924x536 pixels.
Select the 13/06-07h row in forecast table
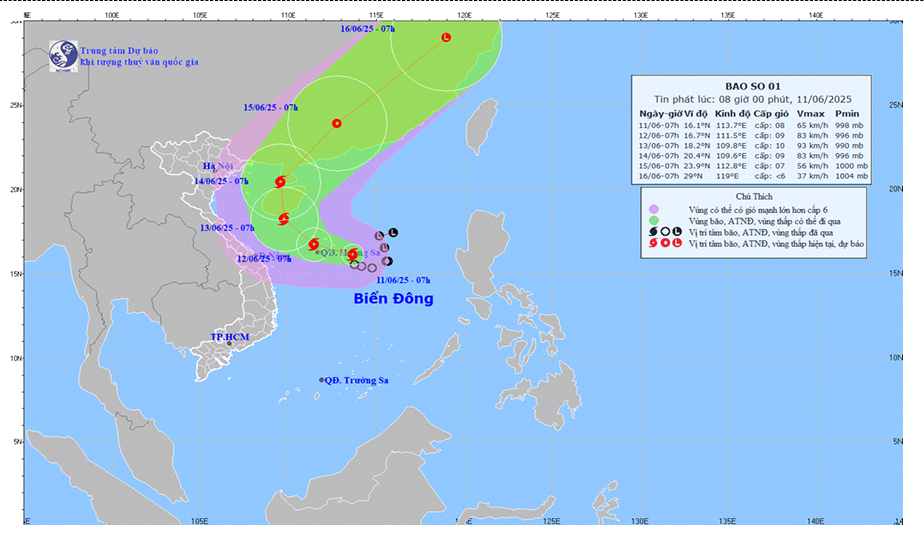pyautogui.click(x=754, y=144)
